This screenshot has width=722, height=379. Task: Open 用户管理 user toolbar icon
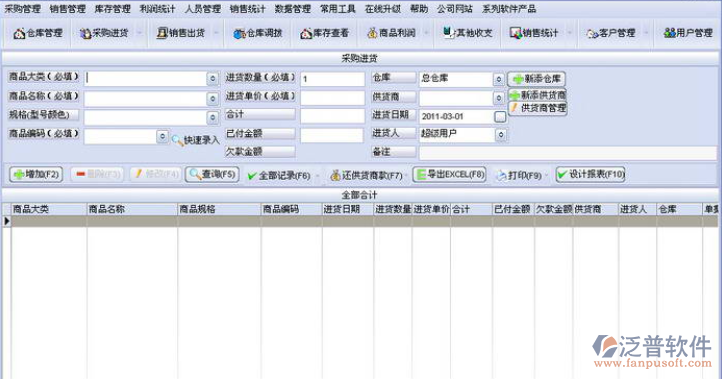pyautogui.click(x=670, y=33)
